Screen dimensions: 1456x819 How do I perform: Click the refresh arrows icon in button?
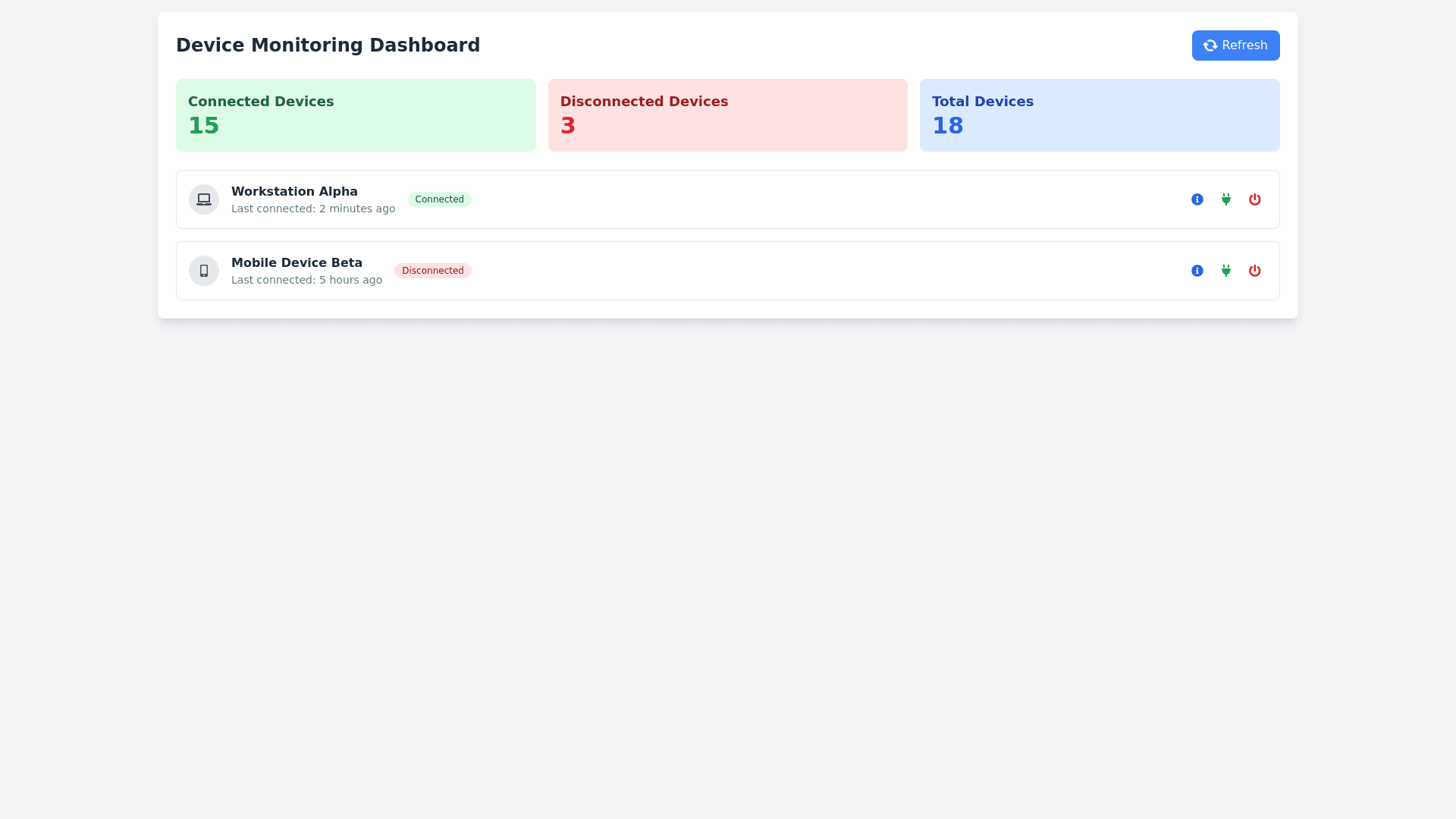(1210, 45)
